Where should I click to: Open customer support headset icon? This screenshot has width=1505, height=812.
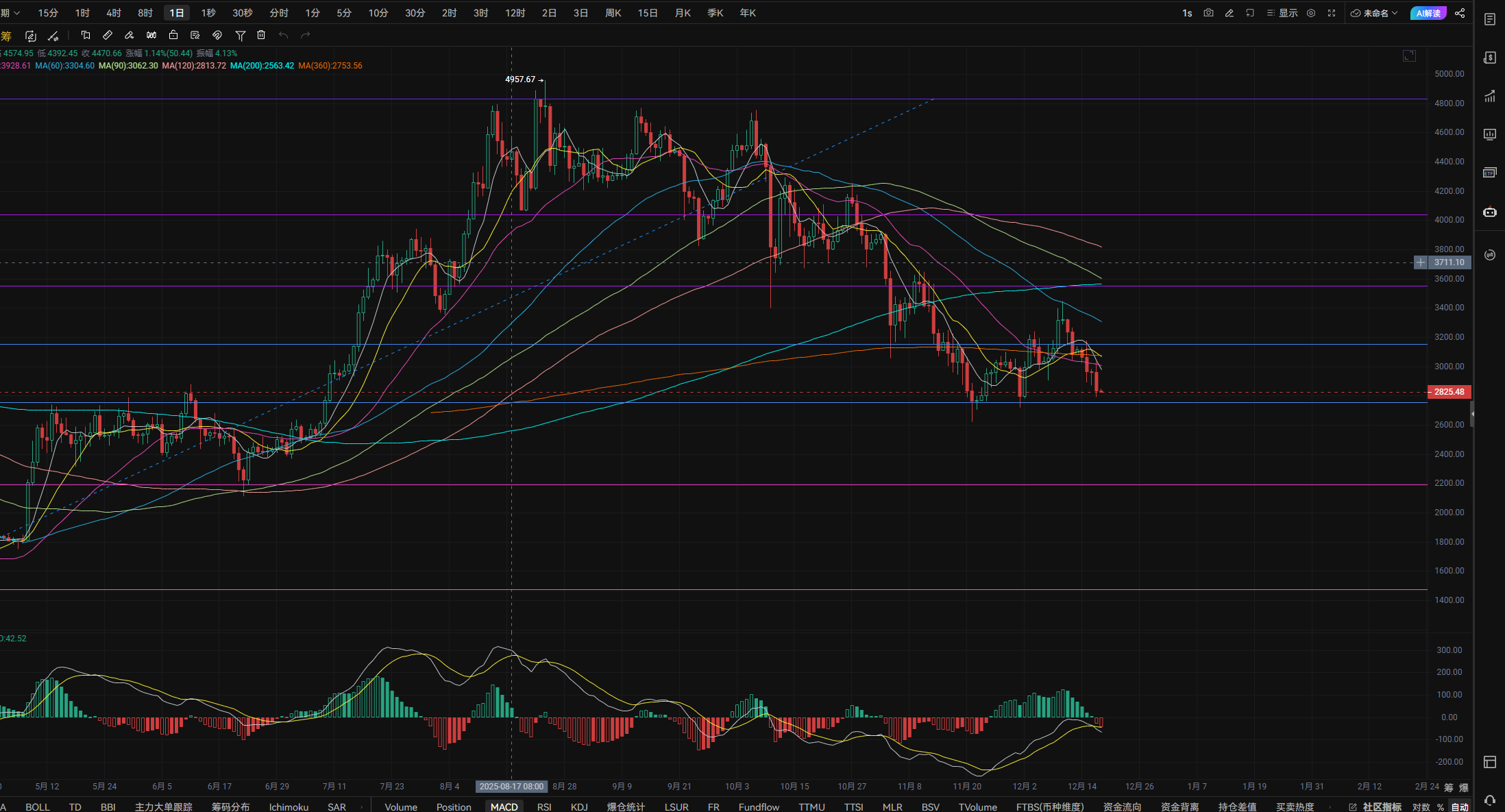point(1490,800)
